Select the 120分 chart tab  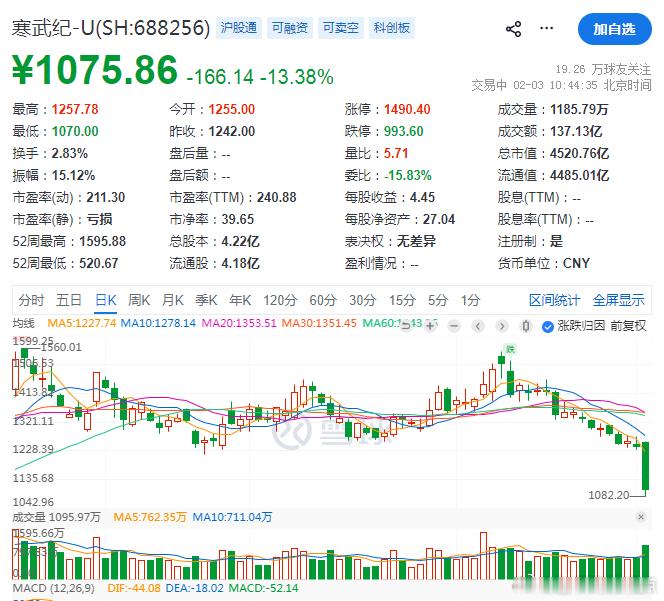point(280,300)
